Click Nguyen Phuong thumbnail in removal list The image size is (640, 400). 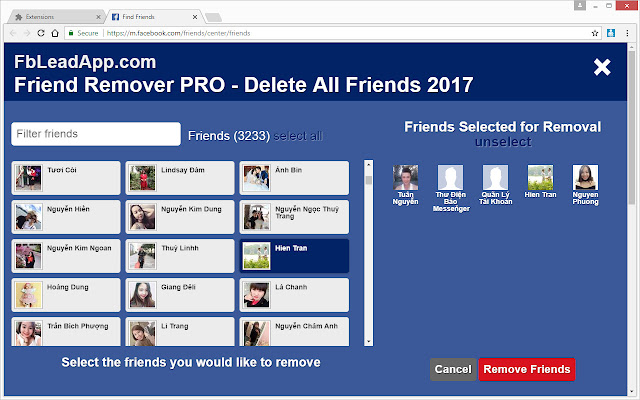[x=585, y=178]
